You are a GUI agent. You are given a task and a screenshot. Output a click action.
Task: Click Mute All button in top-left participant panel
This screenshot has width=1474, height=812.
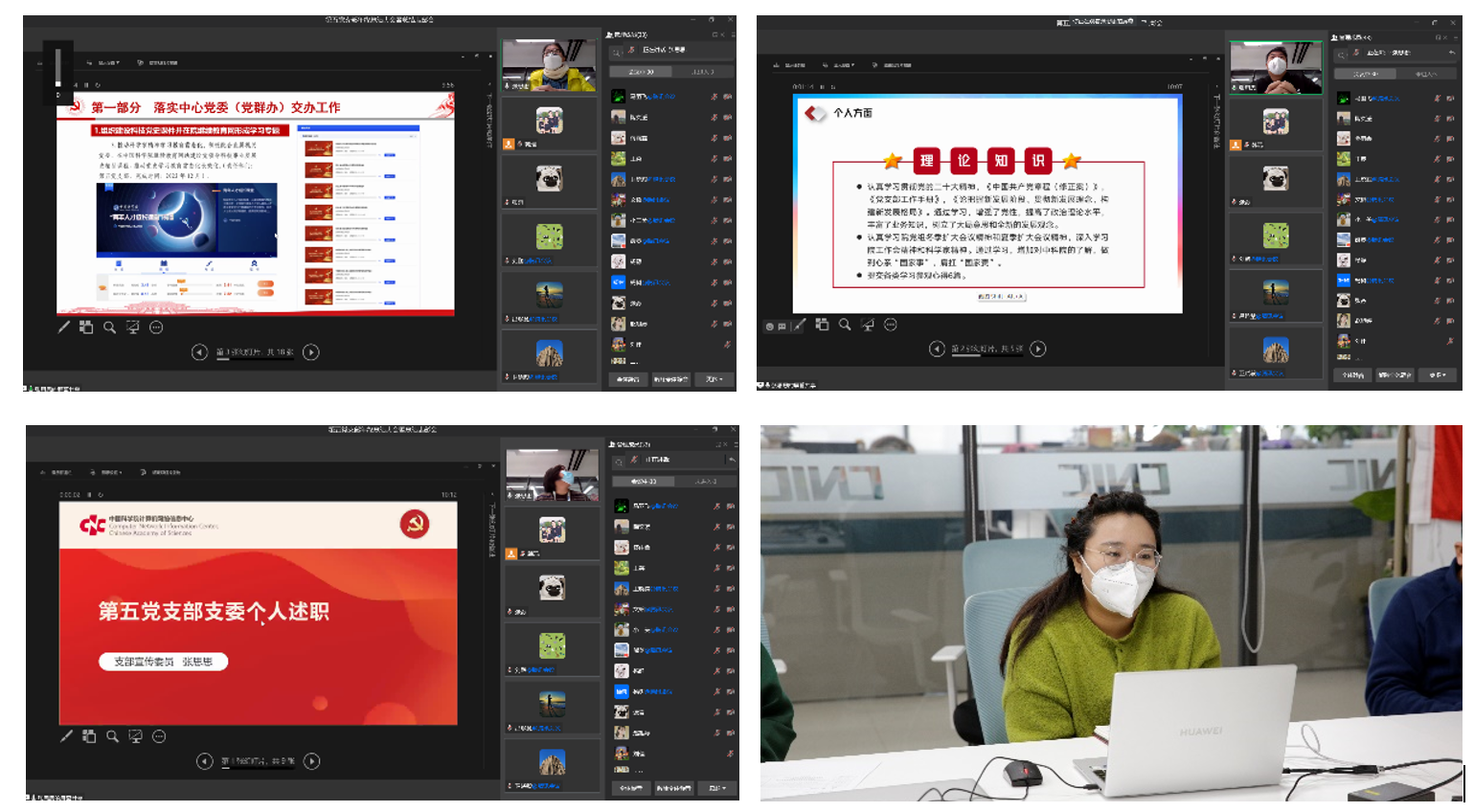point(628,379)
